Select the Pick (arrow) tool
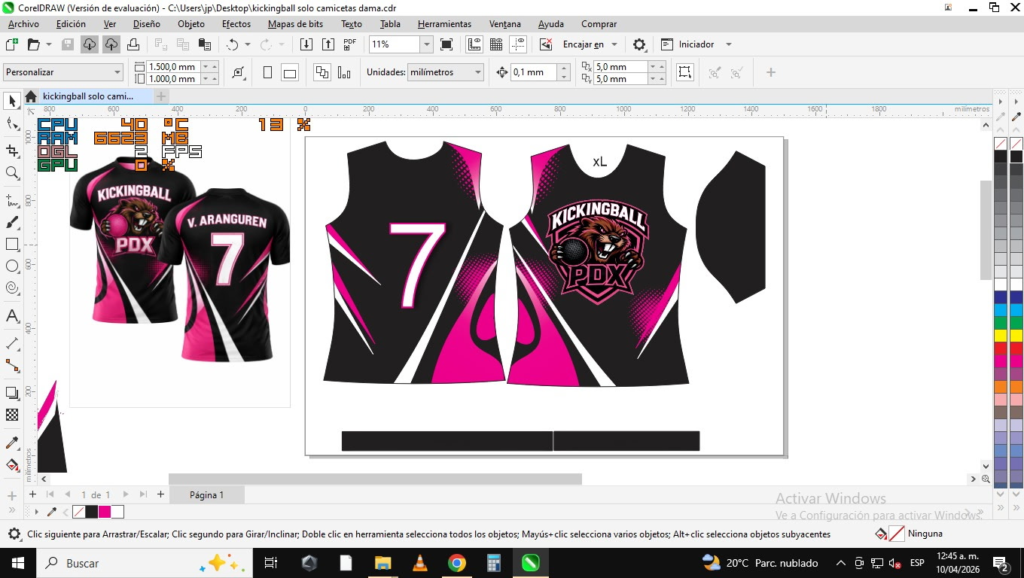The image size is (1024, 578). click(12, 101)
